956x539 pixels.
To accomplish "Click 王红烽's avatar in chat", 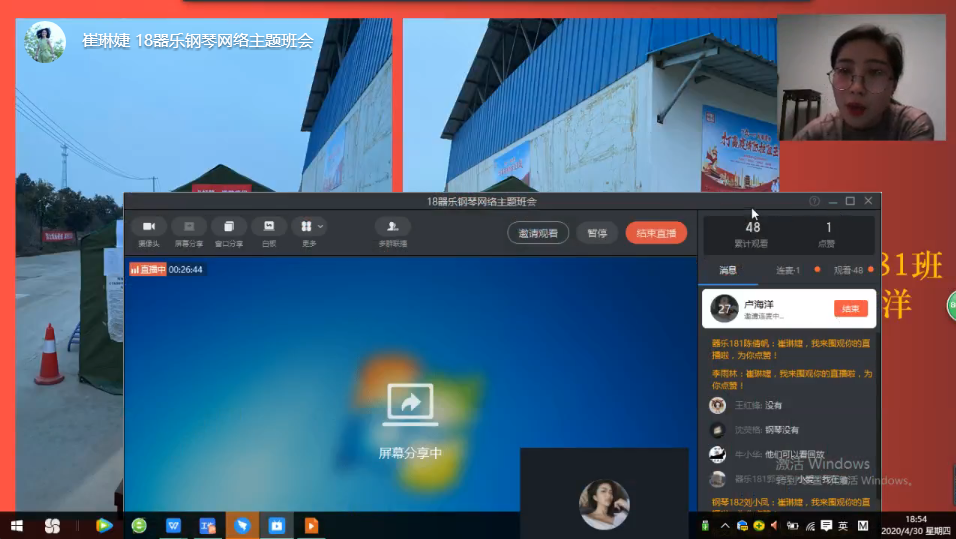I will pyautogui.click(x=717, y=405).
